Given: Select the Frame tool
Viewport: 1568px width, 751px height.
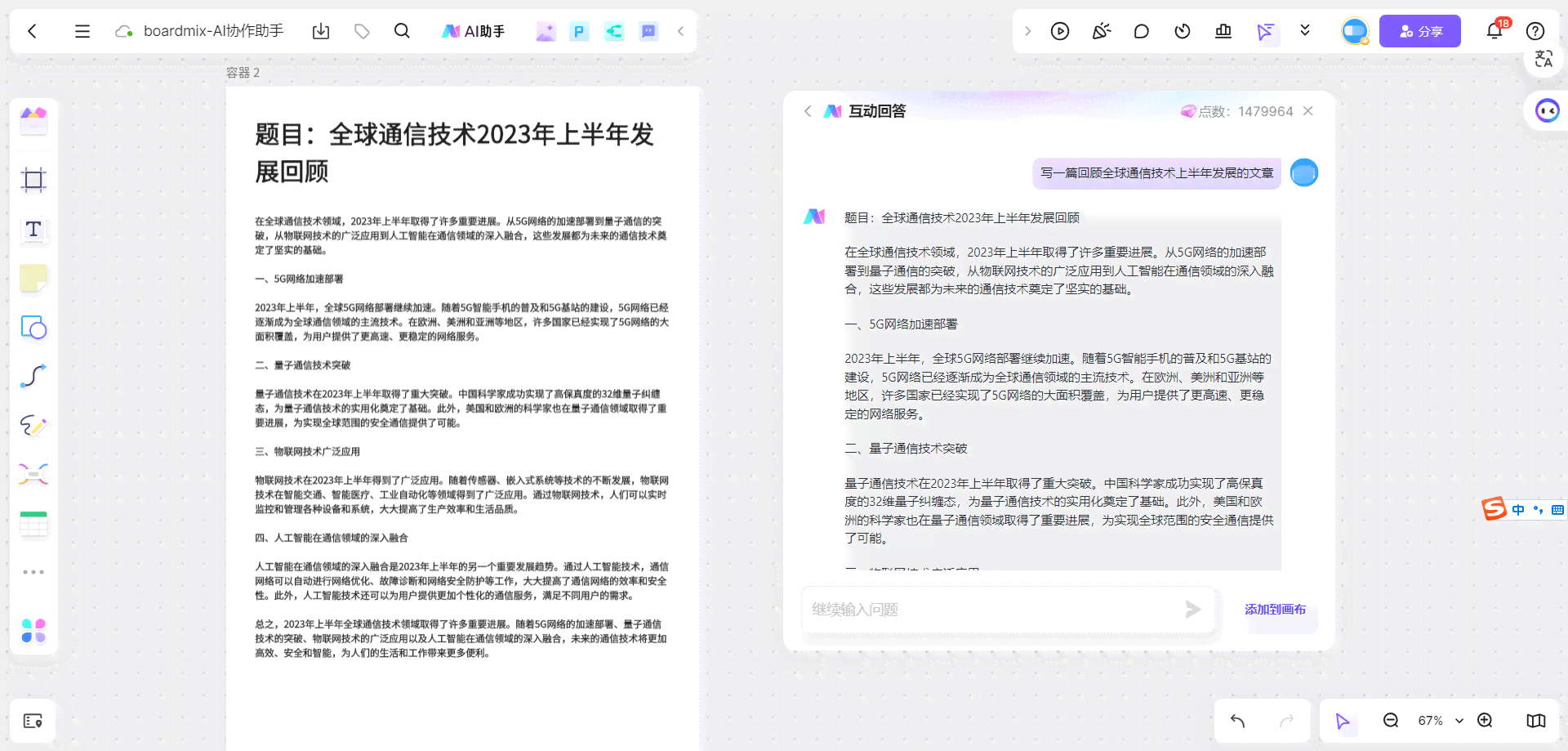Looking at the screenshot, I should click(33, 179).
